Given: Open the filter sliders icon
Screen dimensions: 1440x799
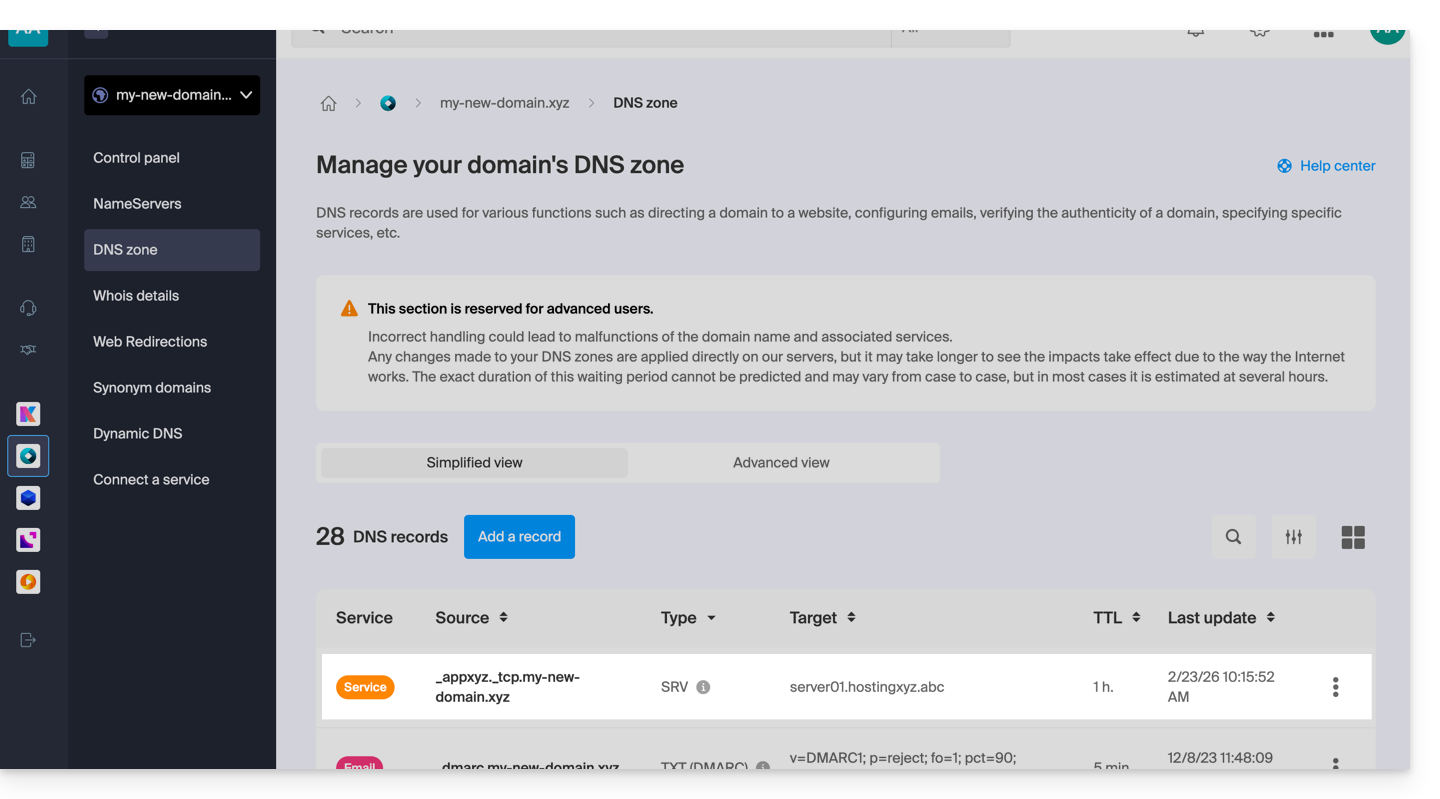Looking at the screenshot, I should 1293,537.
